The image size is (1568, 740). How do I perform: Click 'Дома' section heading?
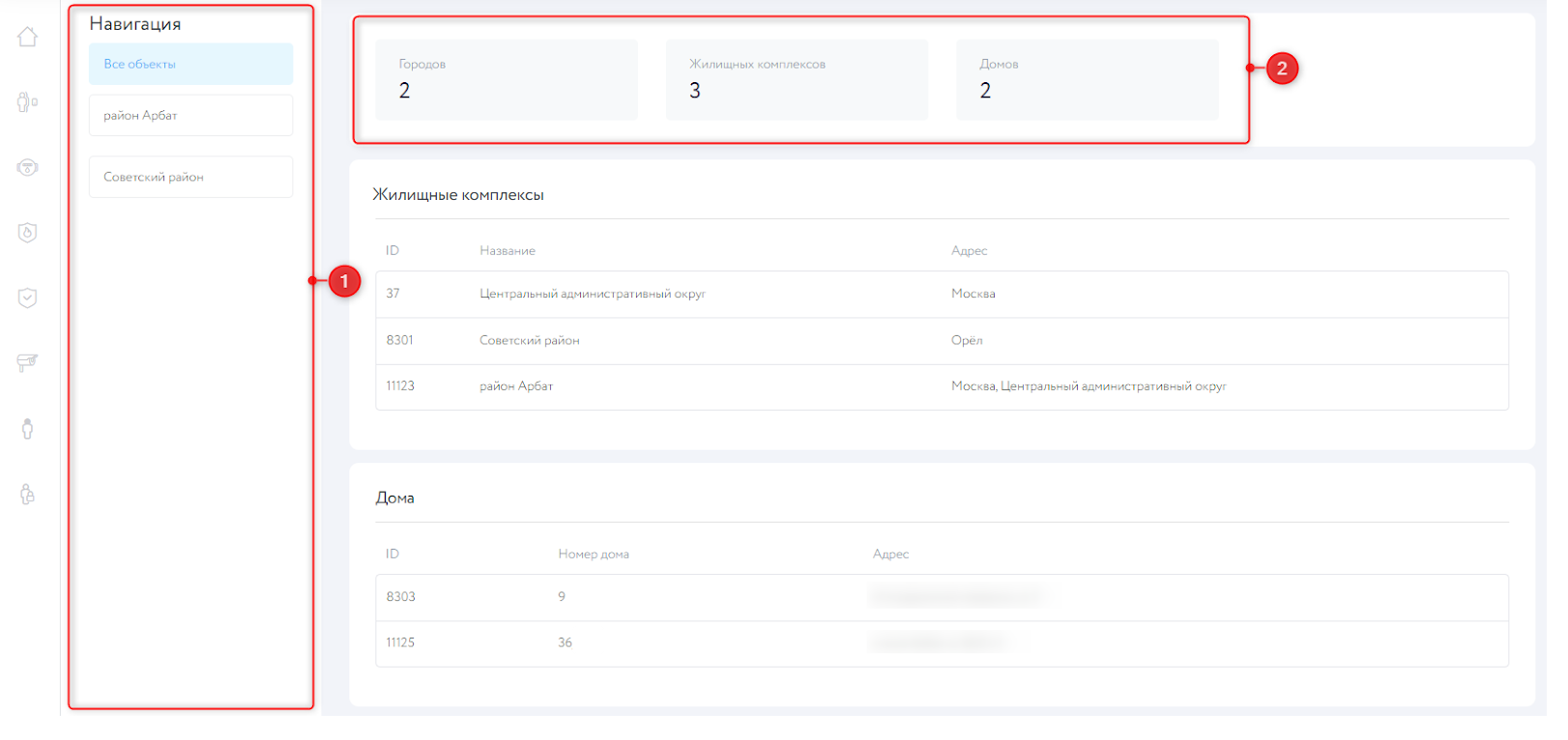394,498
